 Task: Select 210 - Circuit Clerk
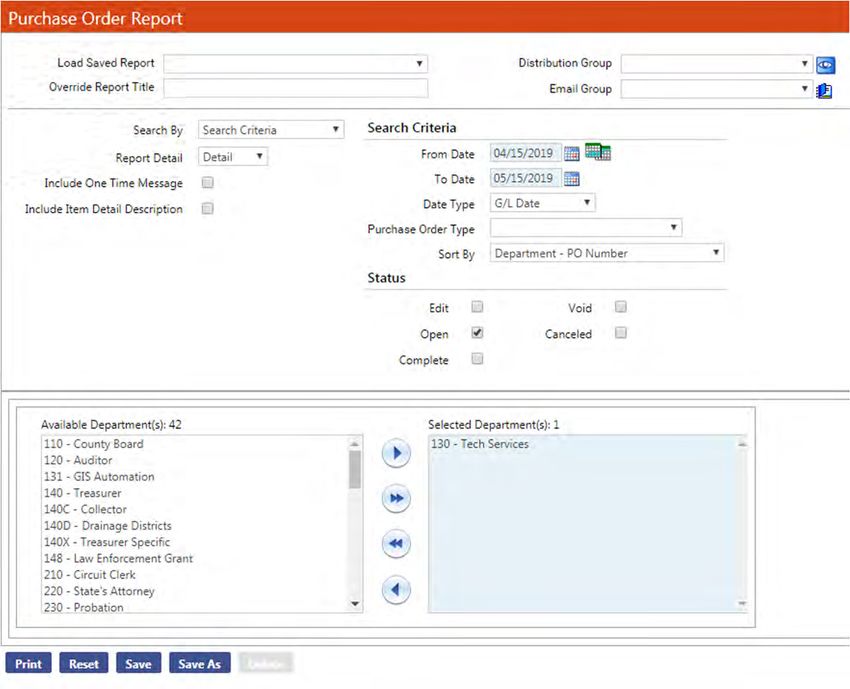point(89,574)
